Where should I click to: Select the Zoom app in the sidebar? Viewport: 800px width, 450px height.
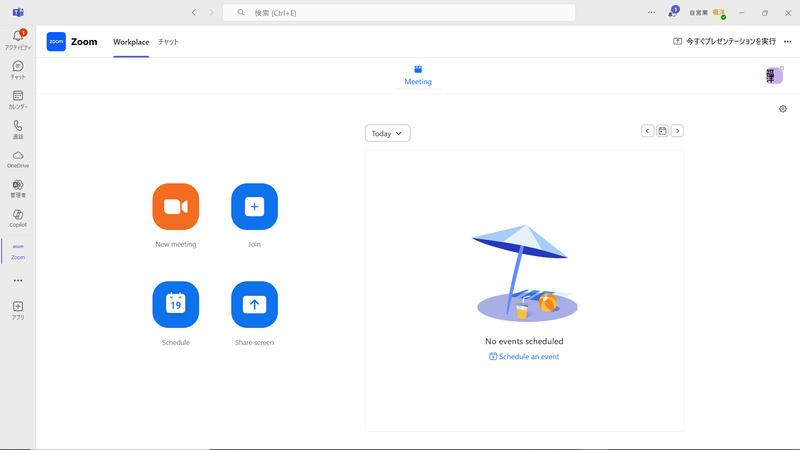tap(18, 251)
